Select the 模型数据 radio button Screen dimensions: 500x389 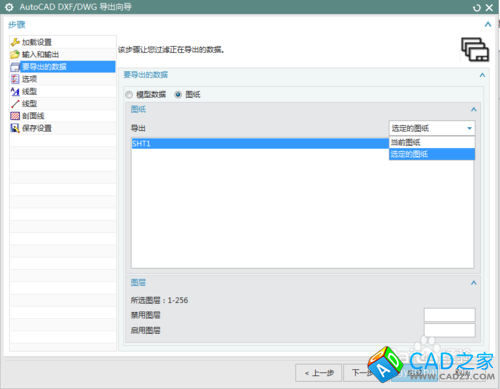tap(129, 95)
